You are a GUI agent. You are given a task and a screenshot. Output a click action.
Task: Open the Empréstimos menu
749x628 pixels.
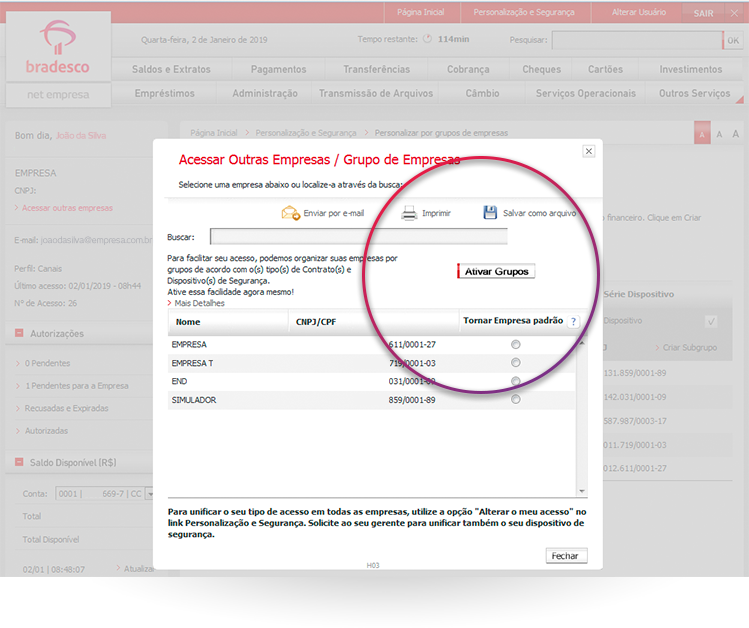164,93
